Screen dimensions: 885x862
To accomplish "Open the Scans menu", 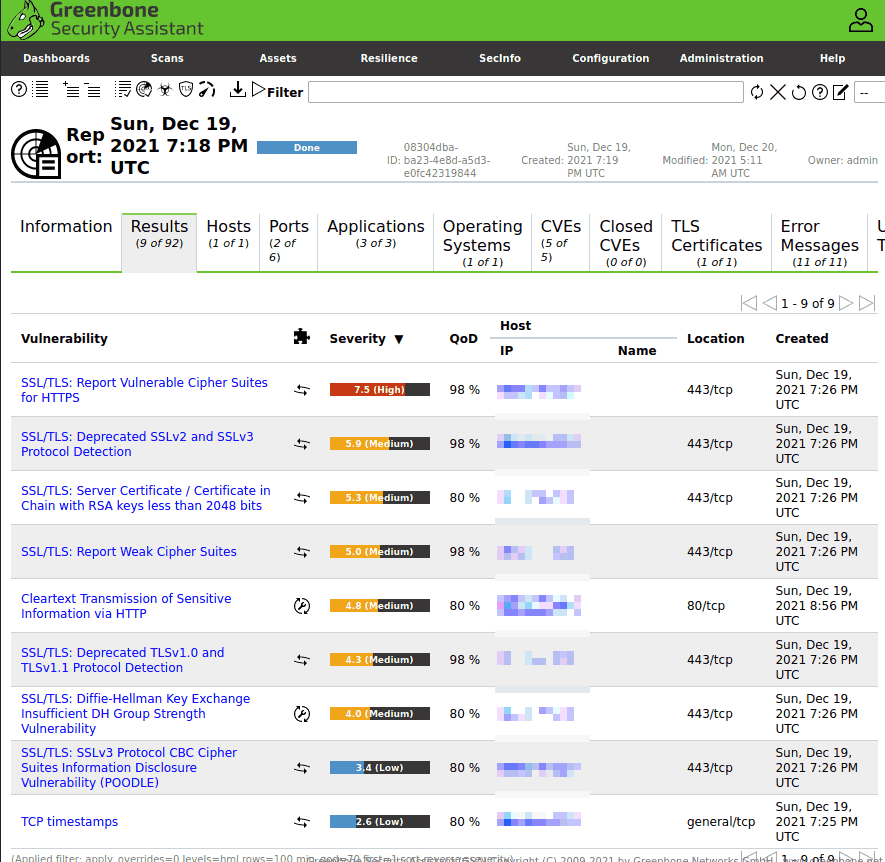I will 167,58.
